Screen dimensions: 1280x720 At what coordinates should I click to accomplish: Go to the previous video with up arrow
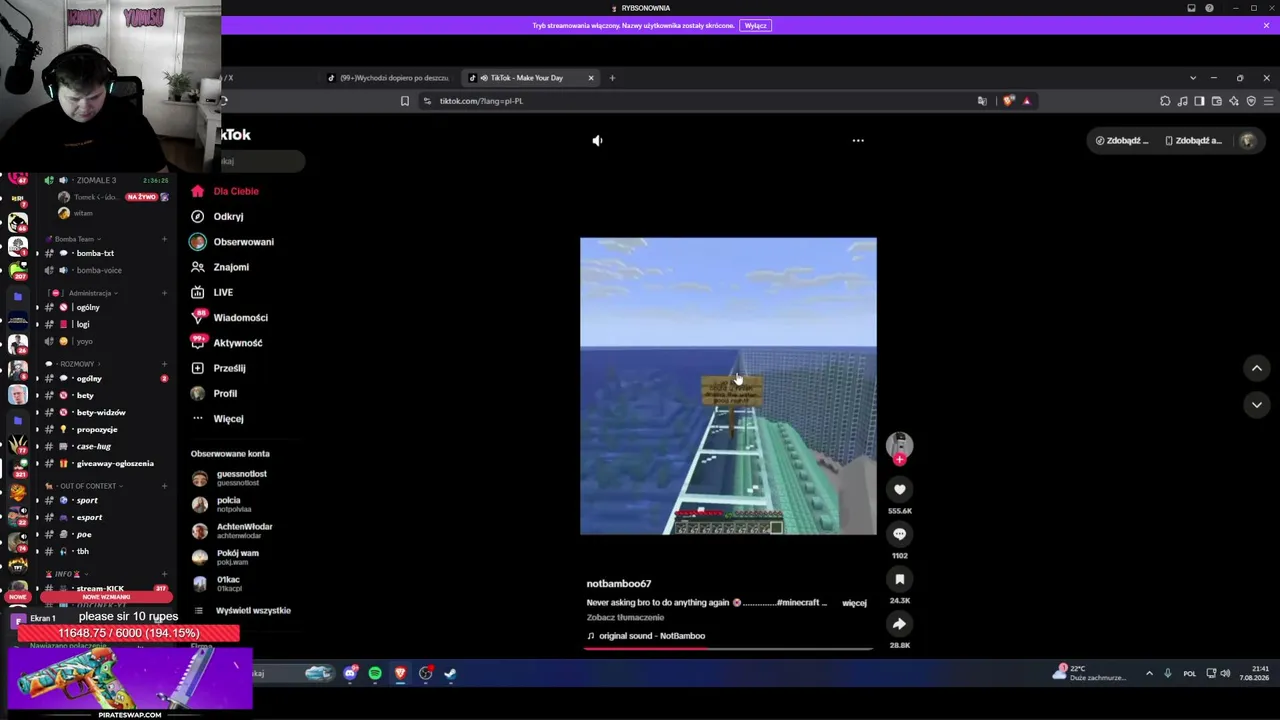tap(1257, 368)
